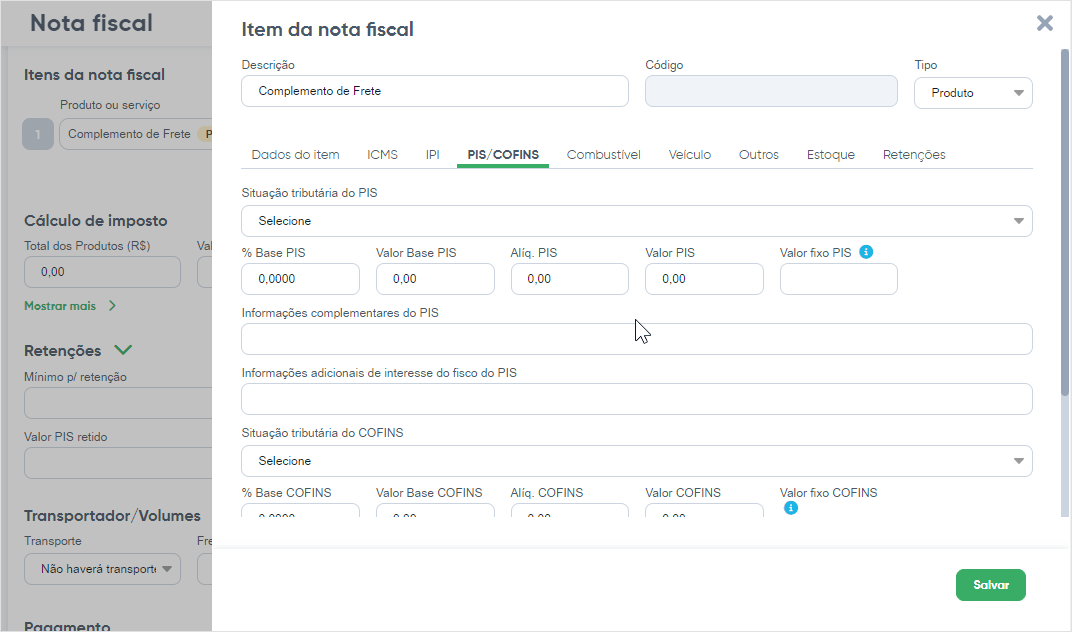Screen dimensions: 1072x632
Task: Open the Tipo dropdown
Action: coord(973,93)
